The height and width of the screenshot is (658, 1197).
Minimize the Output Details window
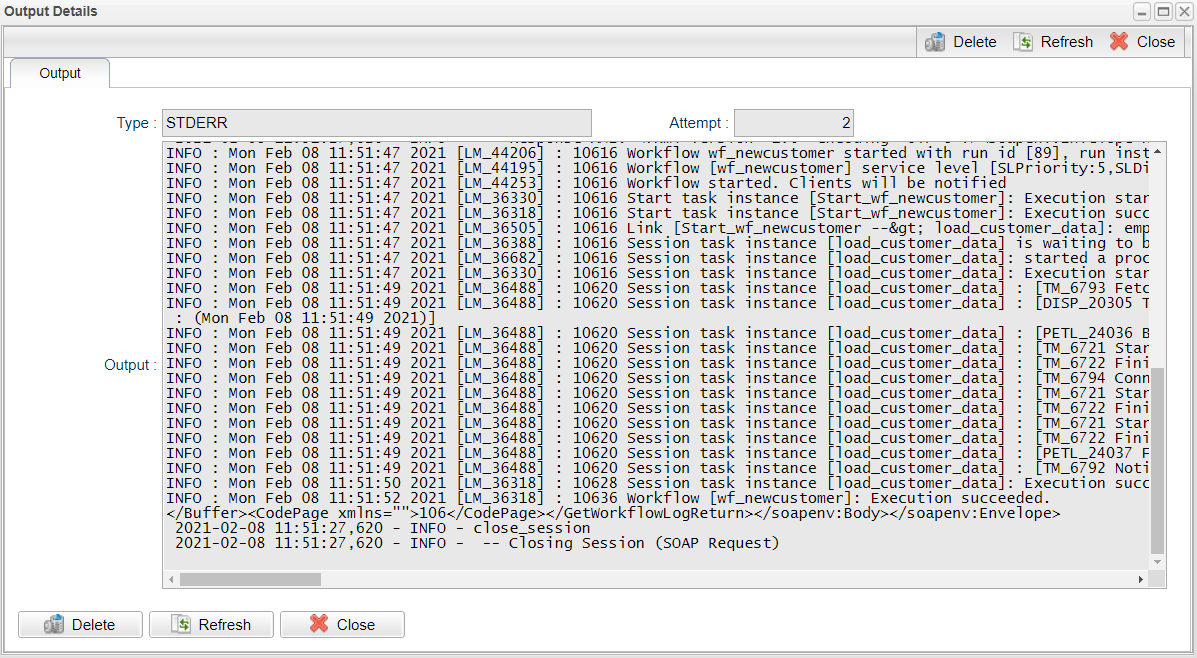tap(1143, 11)
